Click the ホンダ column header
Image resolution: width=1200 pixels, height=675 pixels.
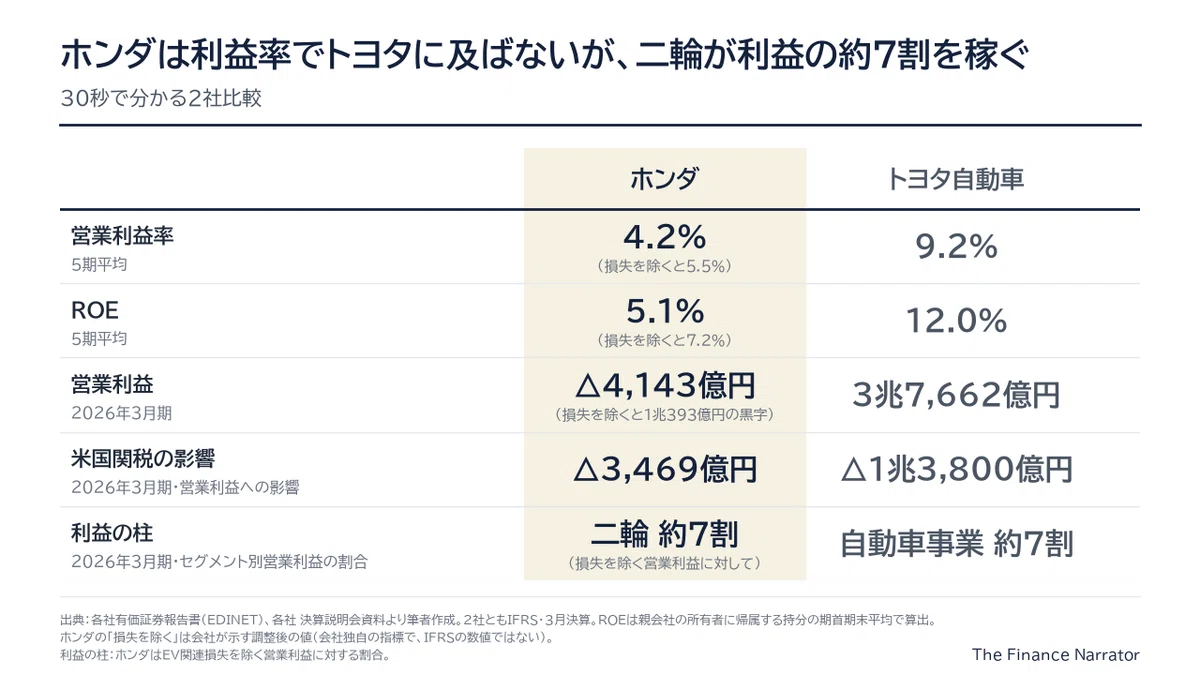665,179
